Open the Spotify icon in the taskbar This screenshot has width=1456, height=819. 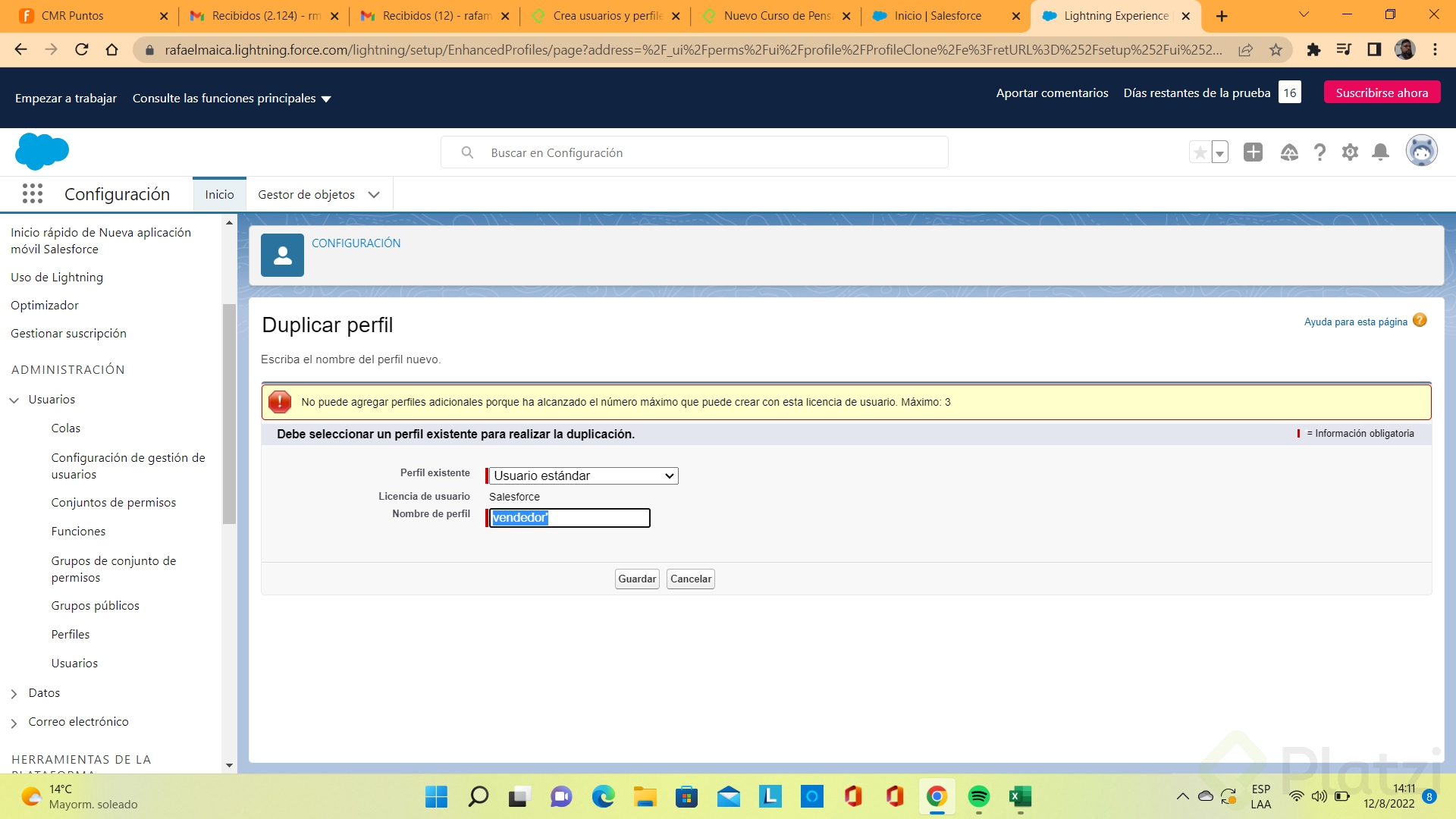978,796
